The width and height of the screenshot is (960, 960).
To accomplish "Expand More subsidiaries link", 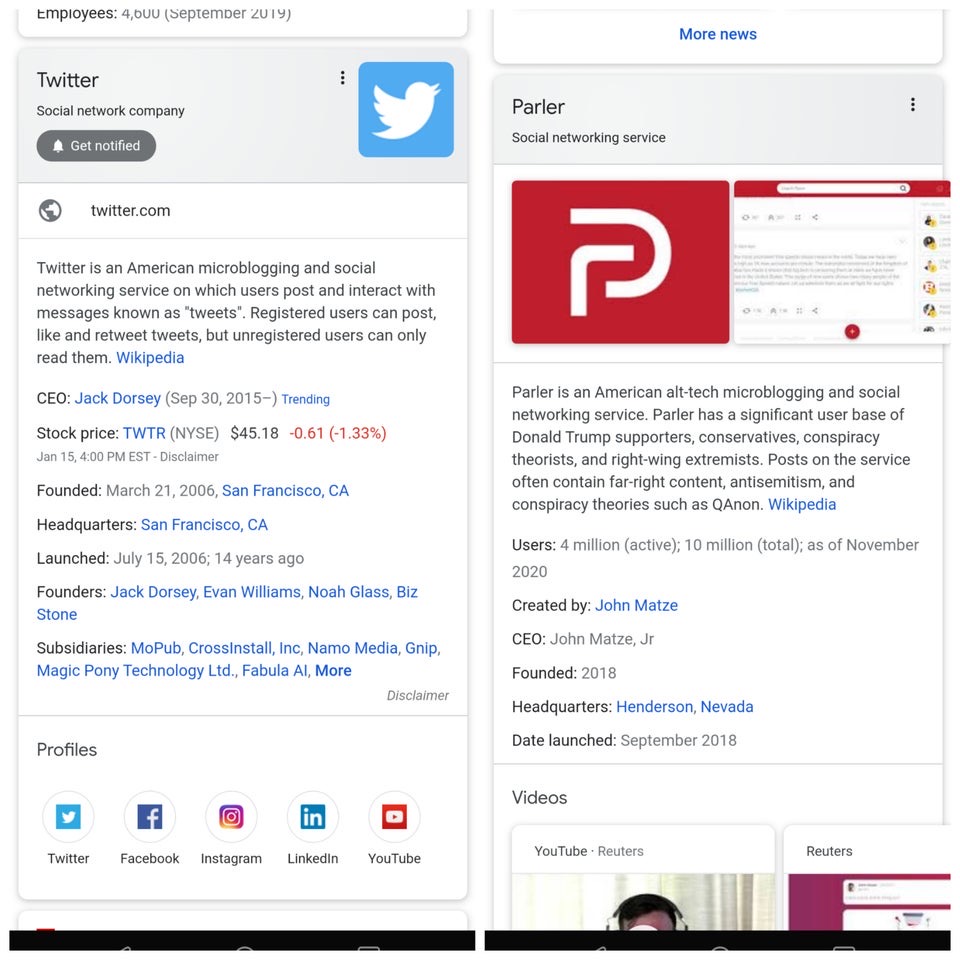I will (x=333, y=670).
